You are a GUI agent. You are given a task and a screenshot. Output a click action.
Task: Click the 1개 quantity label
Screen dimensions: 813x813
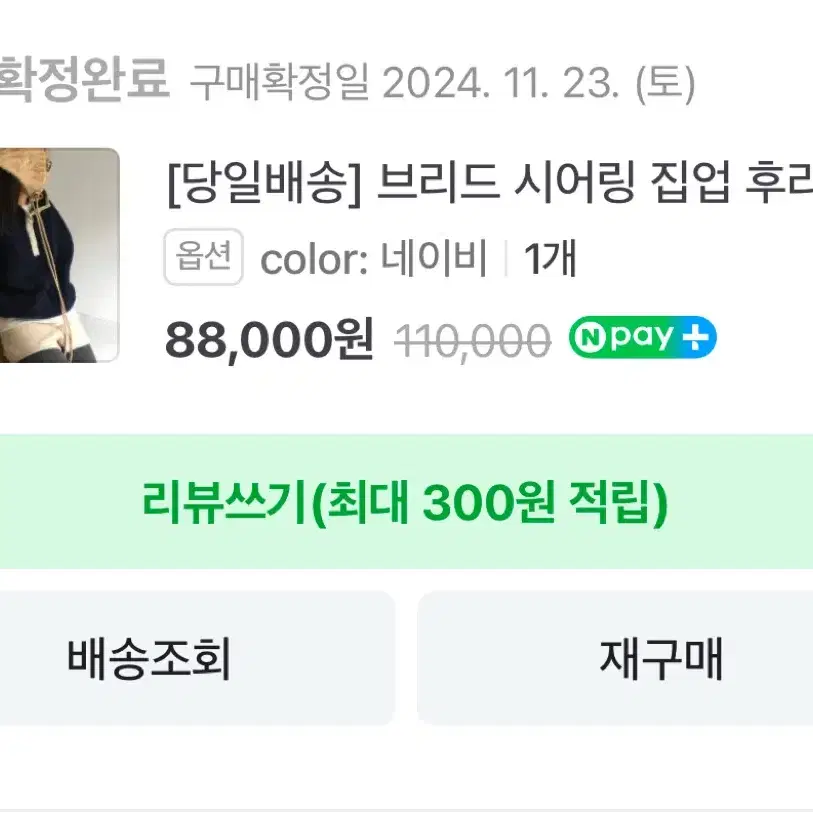tap(550, 258)
